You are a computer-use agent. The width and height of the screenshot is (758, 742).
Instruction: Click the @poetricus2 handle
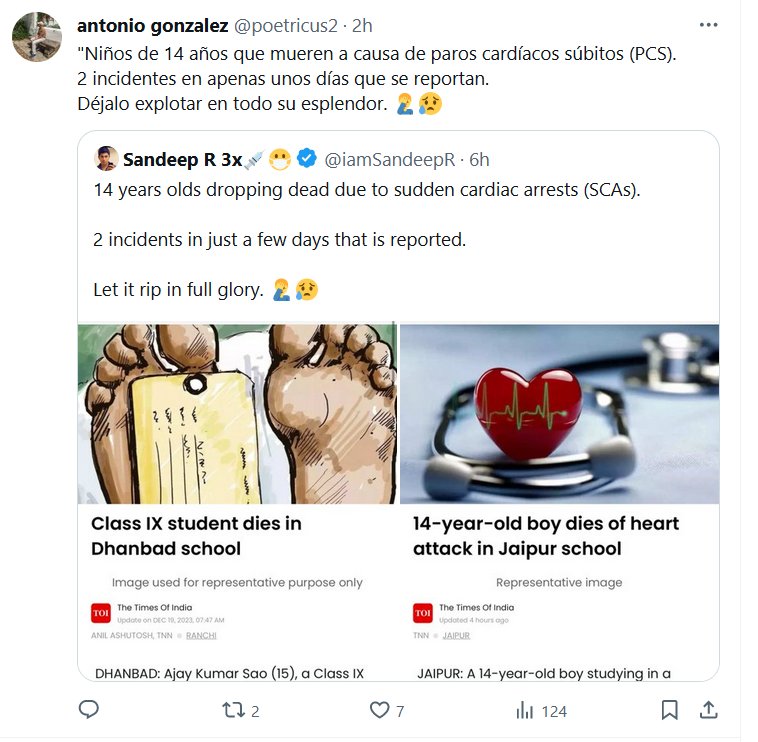pos(286,25)
